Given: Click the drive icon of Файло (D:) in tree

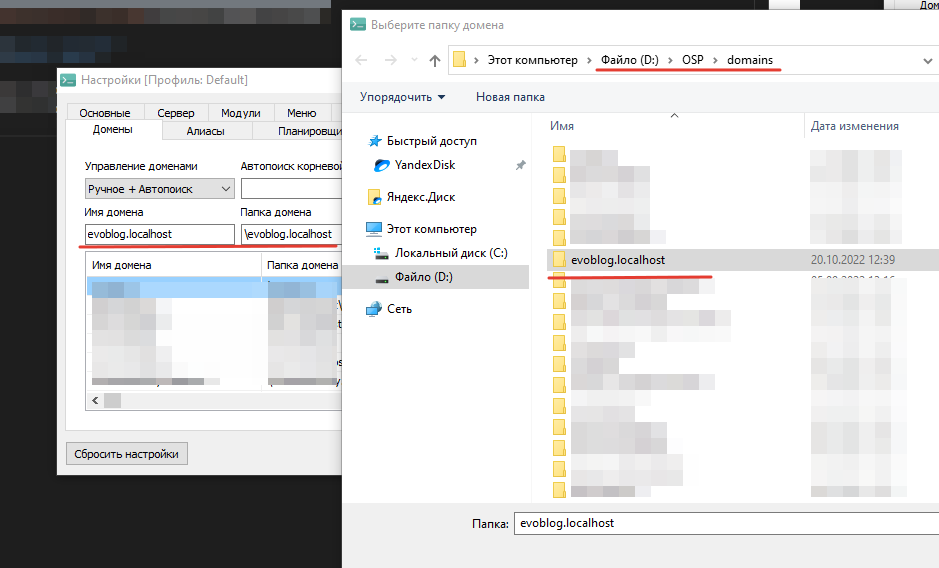Looking at the screenshot, I should tap(381, 279).
